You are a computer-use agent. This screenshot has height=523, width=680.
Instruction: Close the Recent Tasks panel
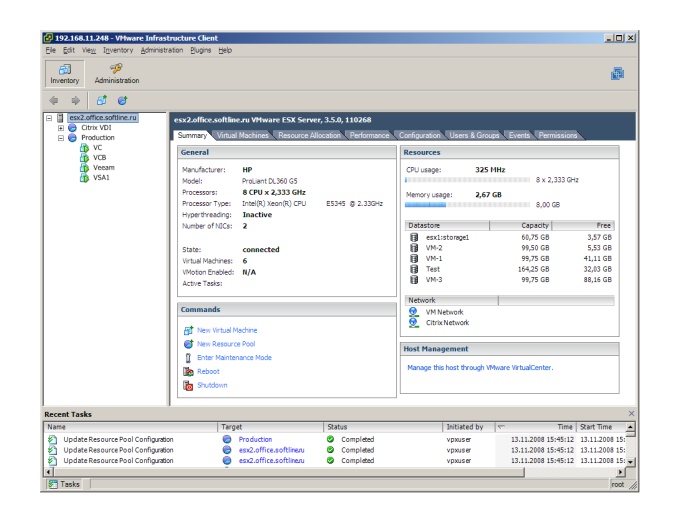pos(631,413)
